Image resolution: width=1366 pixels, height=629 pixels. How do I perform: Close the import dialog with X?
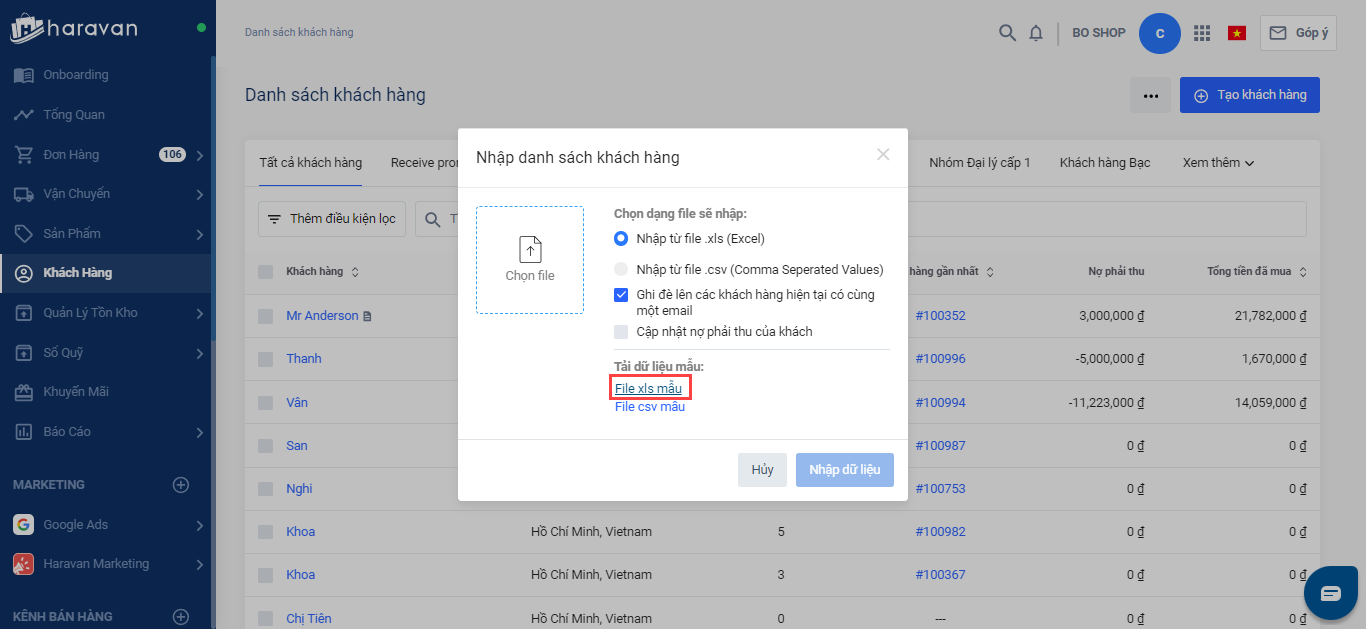(x=883, y=154)
